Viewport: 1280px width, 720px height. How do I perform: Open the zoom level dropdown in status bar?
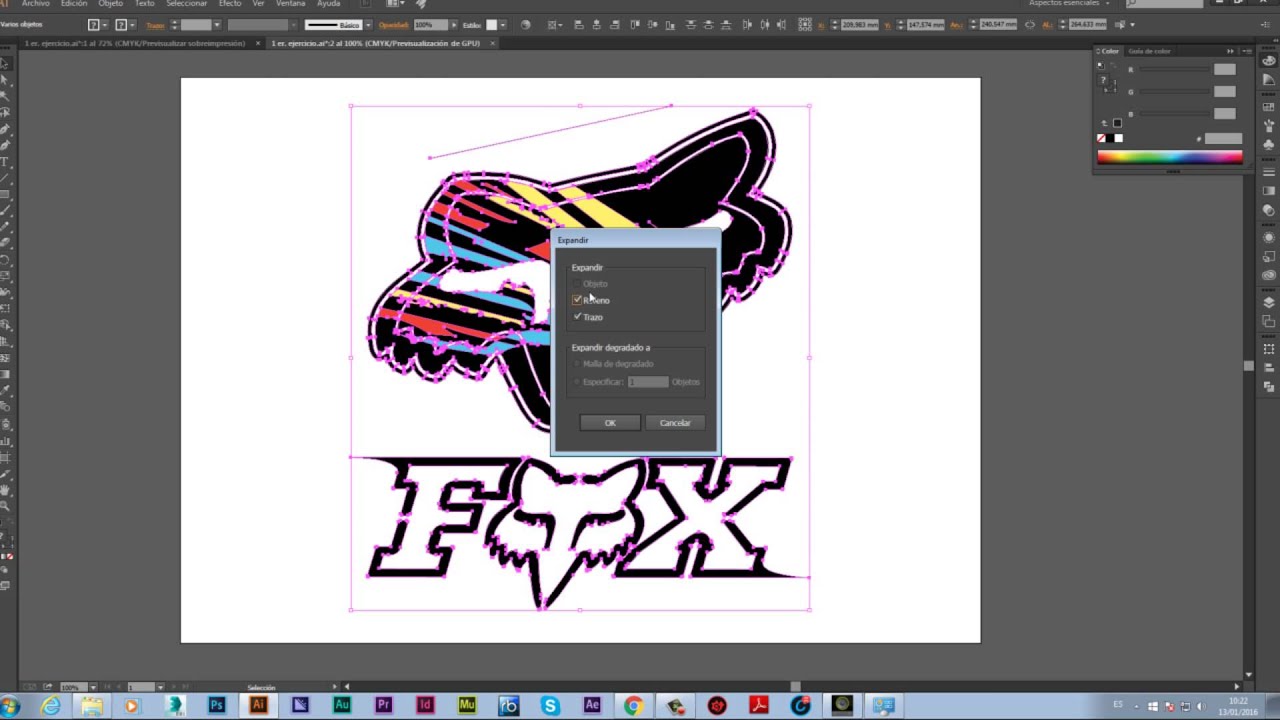click(92, 687)
